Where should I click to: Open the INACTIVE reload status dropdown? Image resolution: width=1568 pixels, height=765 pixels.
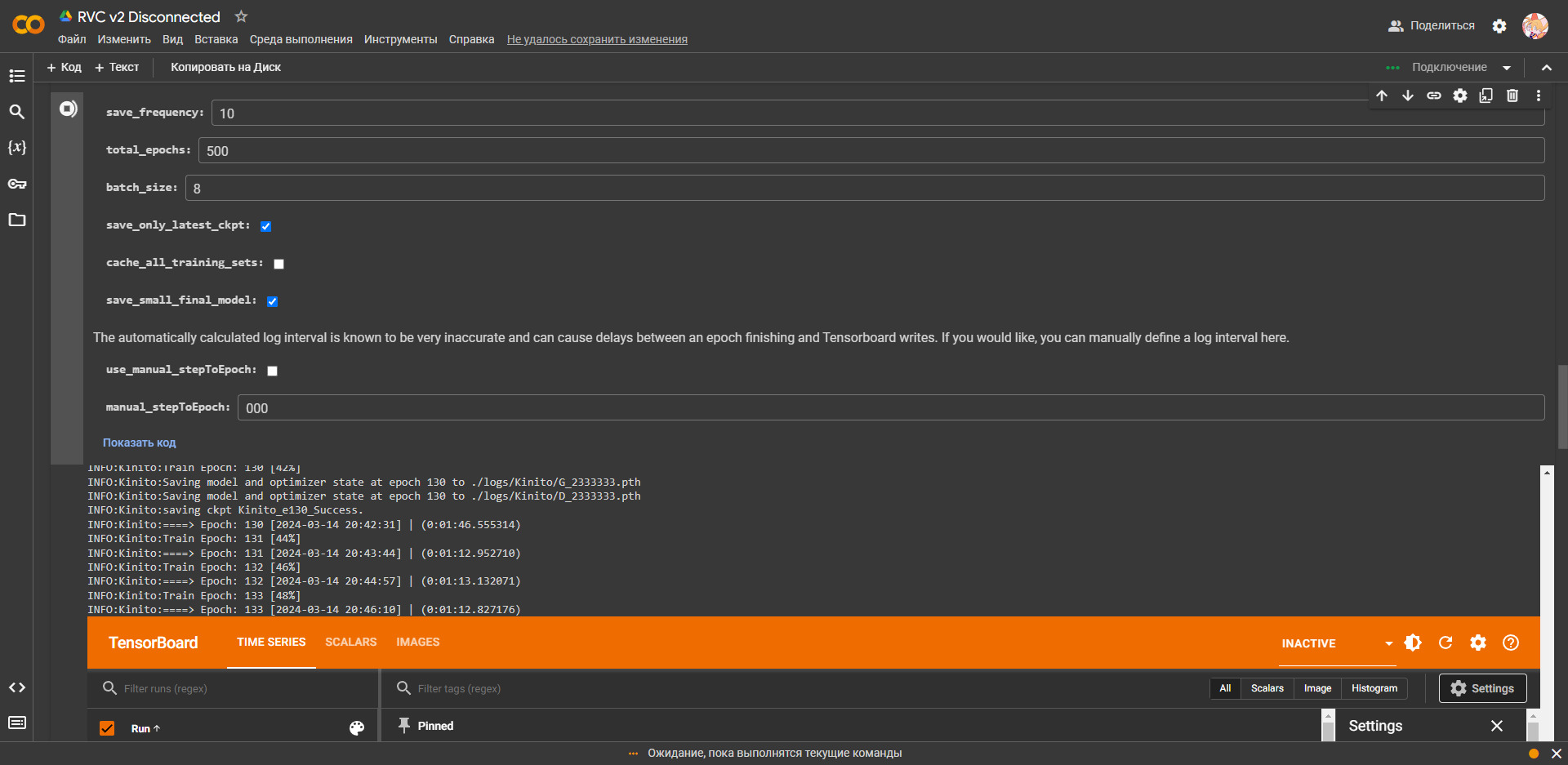pyautogui.click(x=1388, y=643)
